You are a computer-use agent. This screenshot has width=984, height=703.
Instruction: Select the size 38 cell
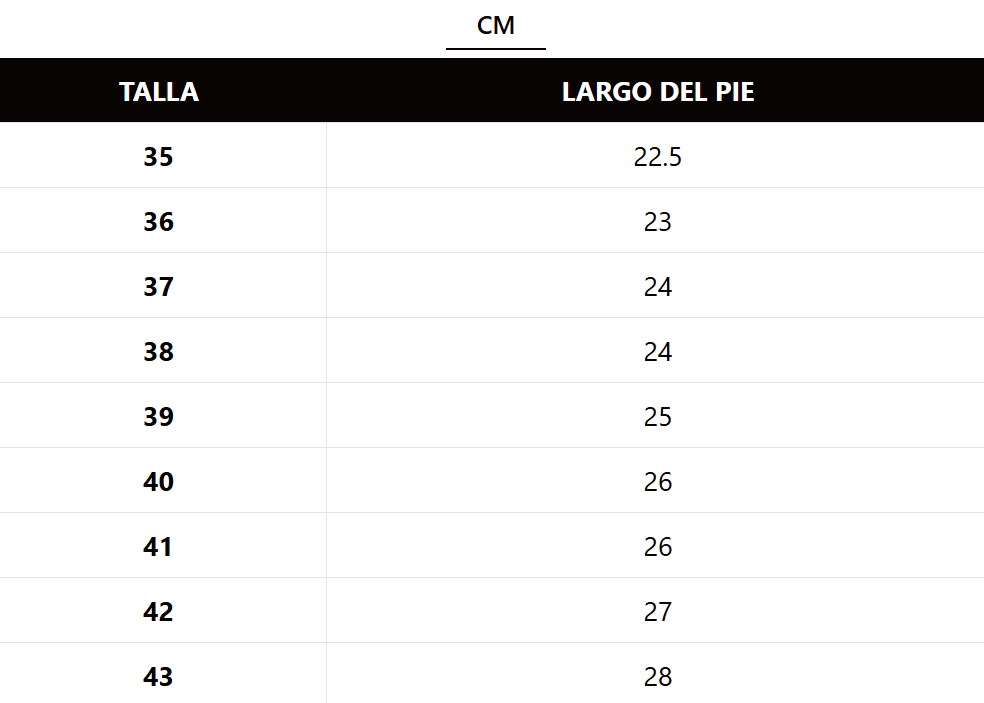tap(158, 352)
